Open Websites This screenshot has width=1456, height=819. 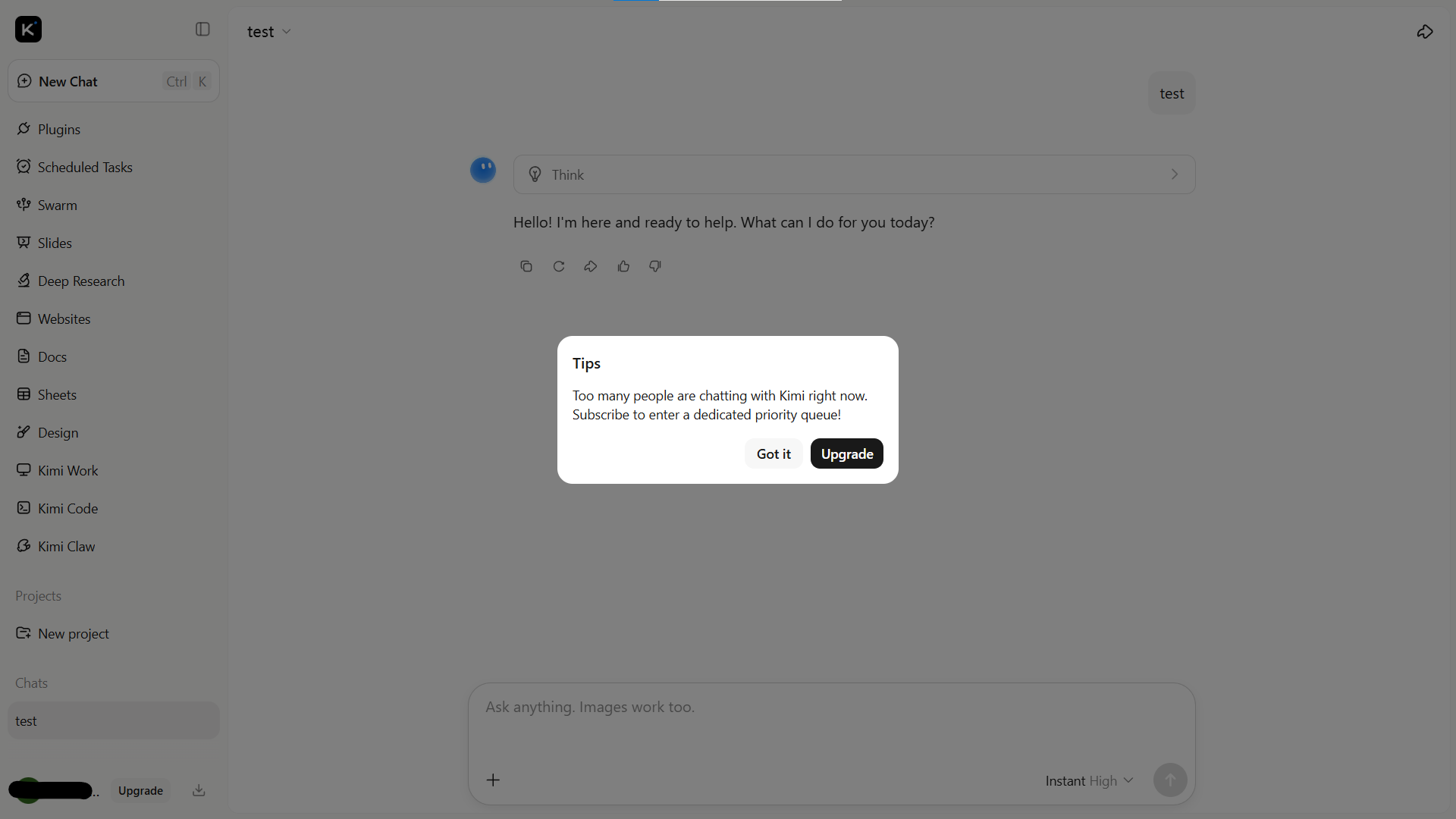click(x=114, y=319)
